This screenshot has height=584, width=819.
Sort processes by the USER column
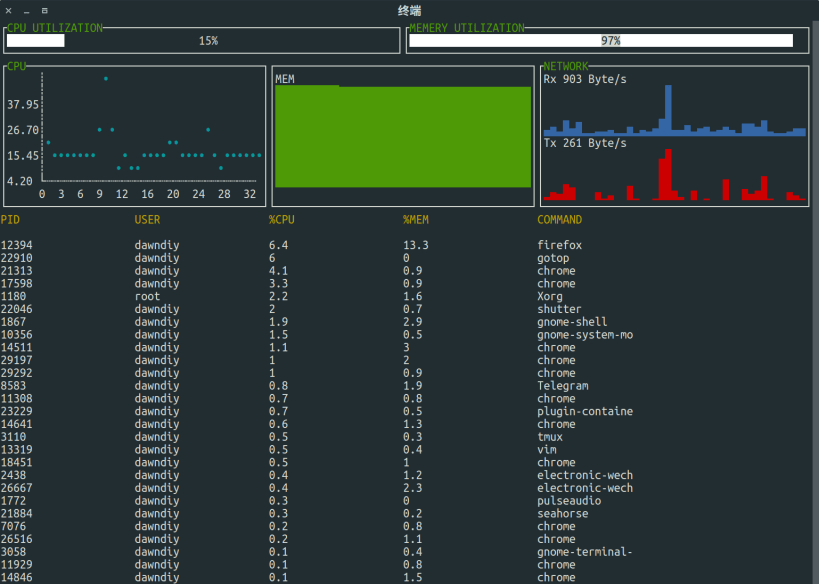click(146, 219)
